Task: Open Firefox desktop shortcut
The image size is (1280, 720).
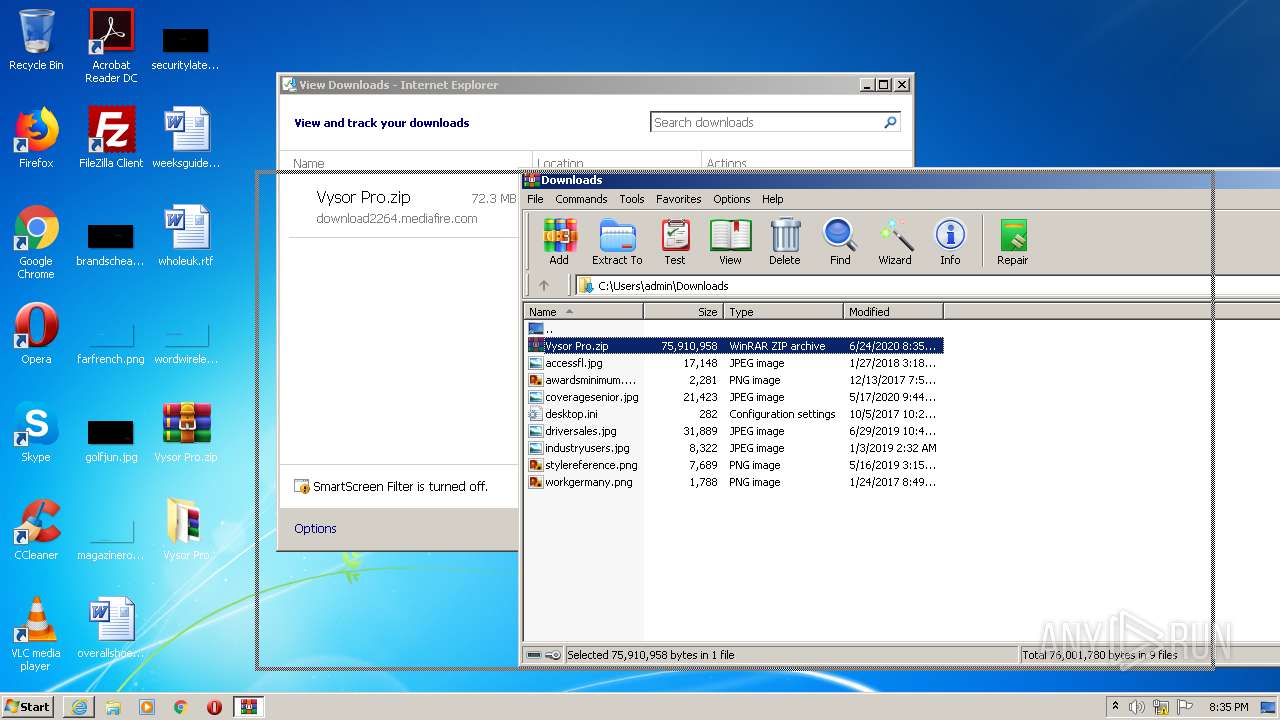Action: [36, 138]
